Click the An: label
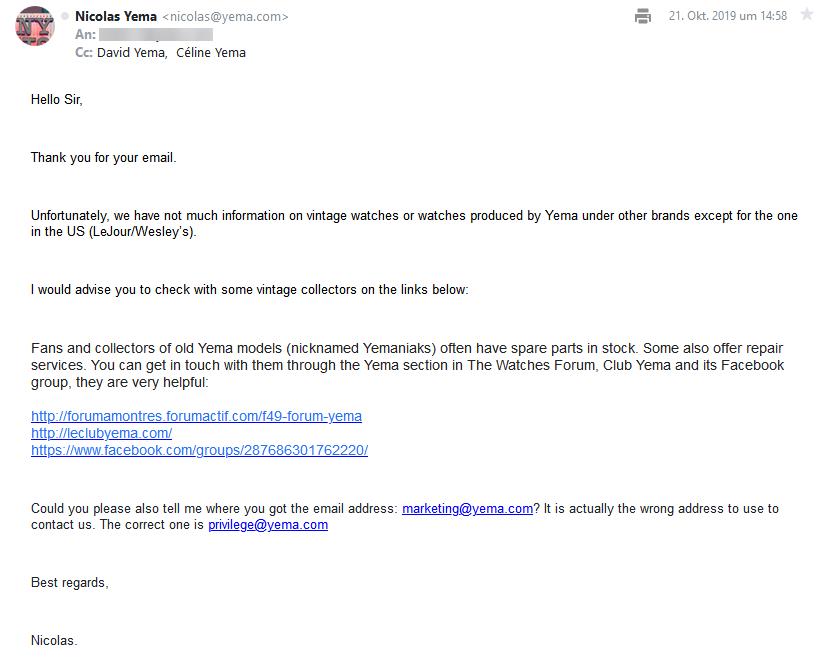 click(x=85, y=35)
